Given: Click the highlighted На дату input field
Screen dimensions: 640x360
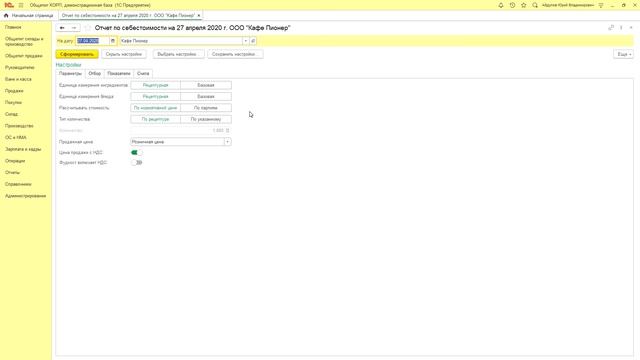Looking at the screenshot, I should (93, 41).
